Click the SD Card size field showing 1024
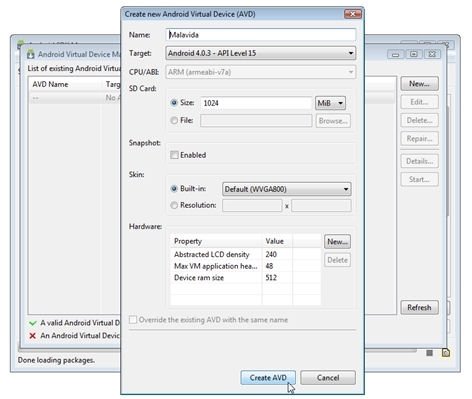Image resolution: width=472 pixels, height=399 pixels. click(256, 103)
